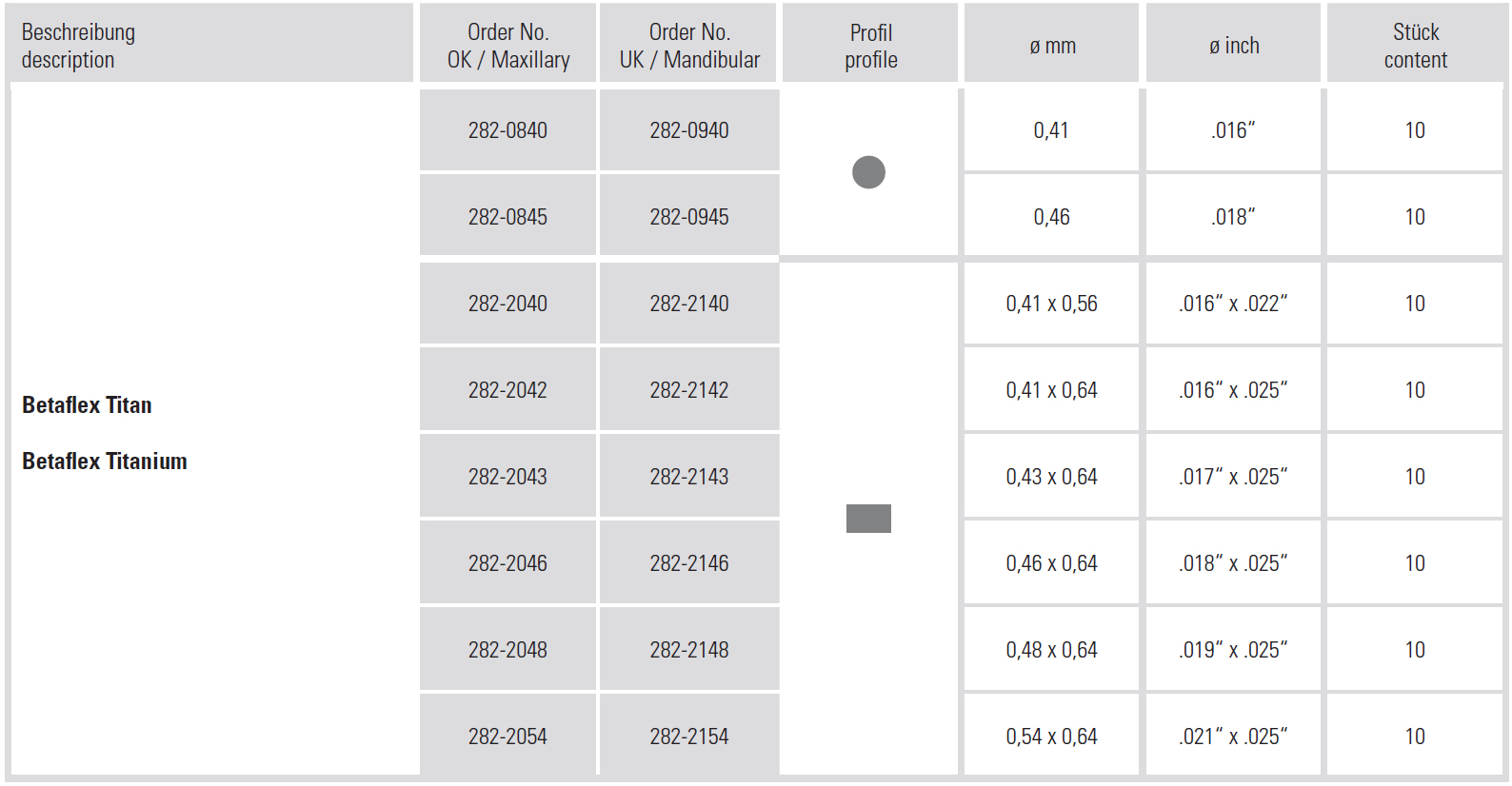This screenshot has width=1512, height=786.
Task: Select order number 282-0840
Action: pos(507,130)
